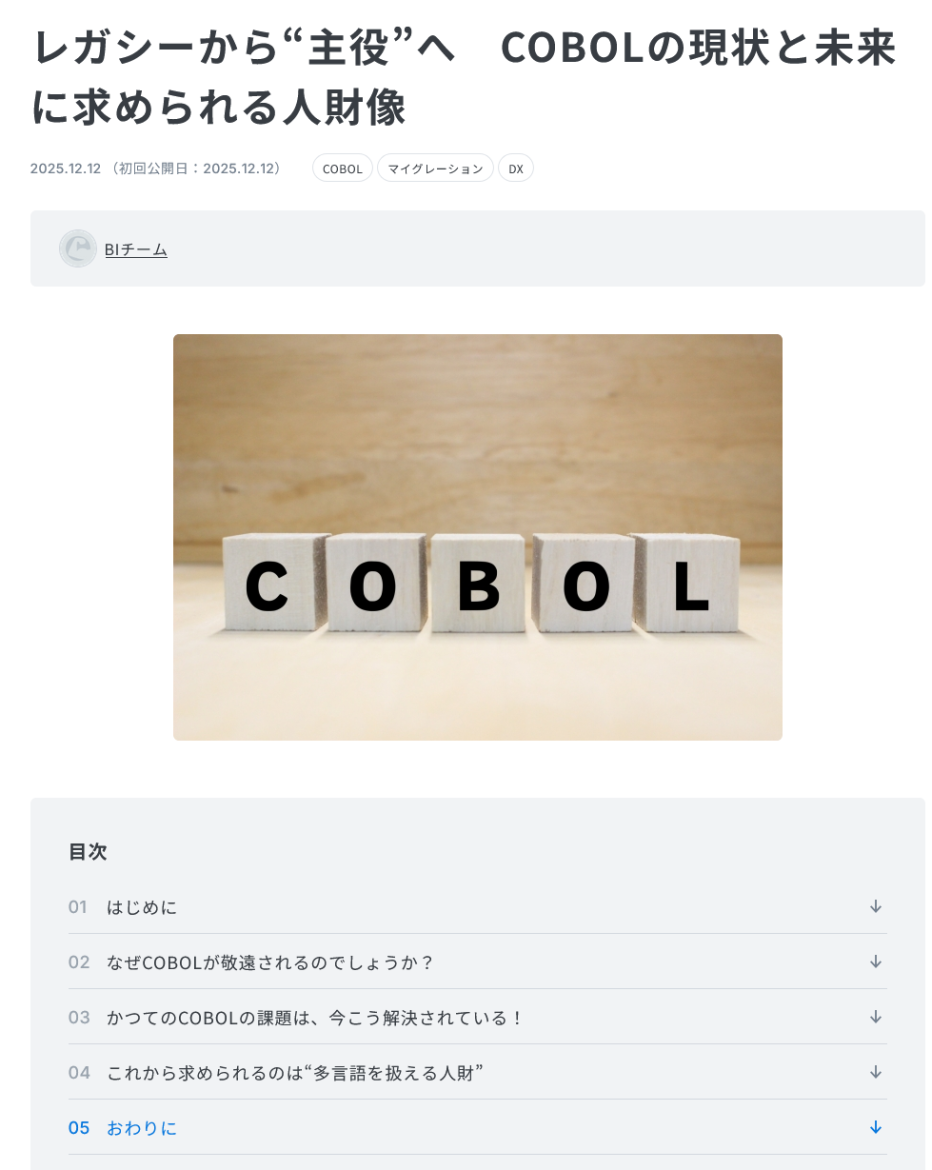The image size is (932, 1170).
Task: Select the マイグレーション tag
Action: point(435,169)
